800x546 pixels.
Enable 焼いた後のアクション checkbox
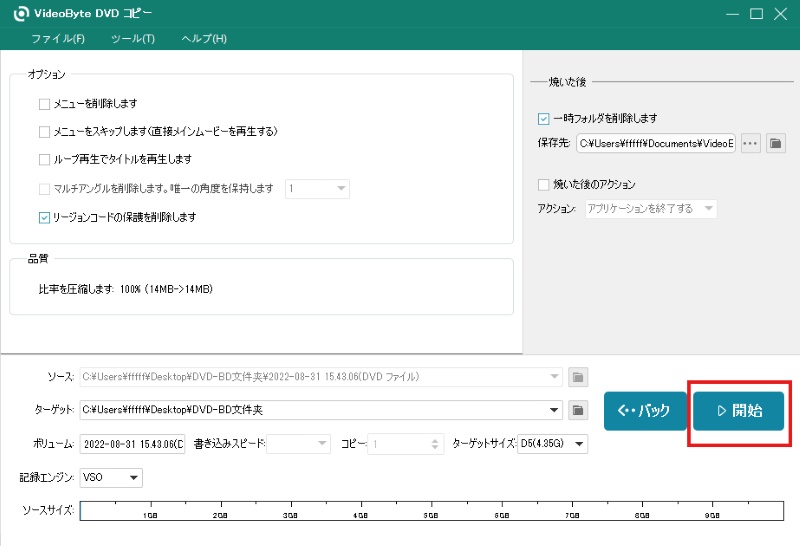pos(544,185)
